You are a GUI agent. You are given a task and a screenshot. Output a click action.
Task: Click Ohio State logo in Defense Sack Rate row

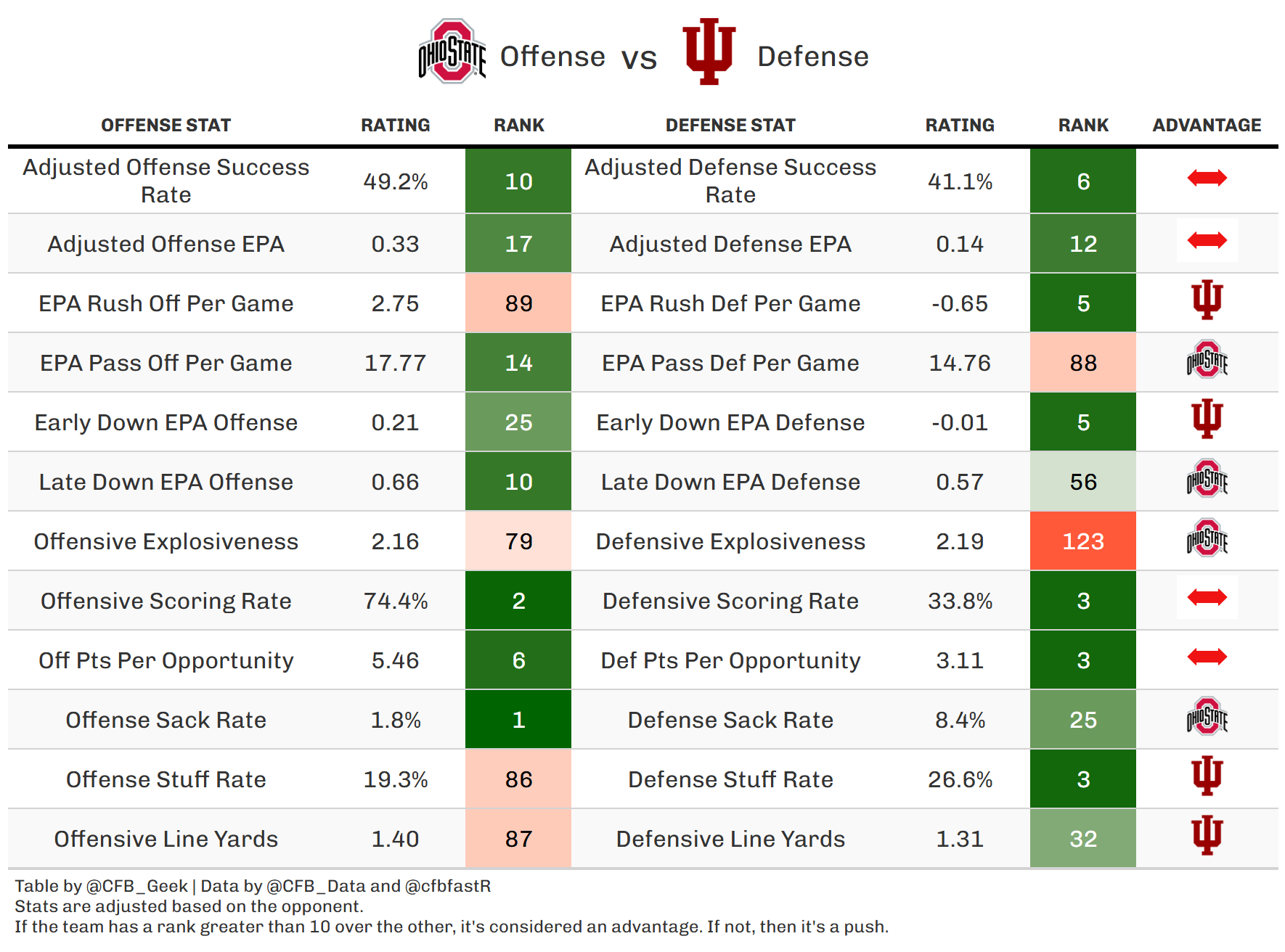coord(1207,717)
